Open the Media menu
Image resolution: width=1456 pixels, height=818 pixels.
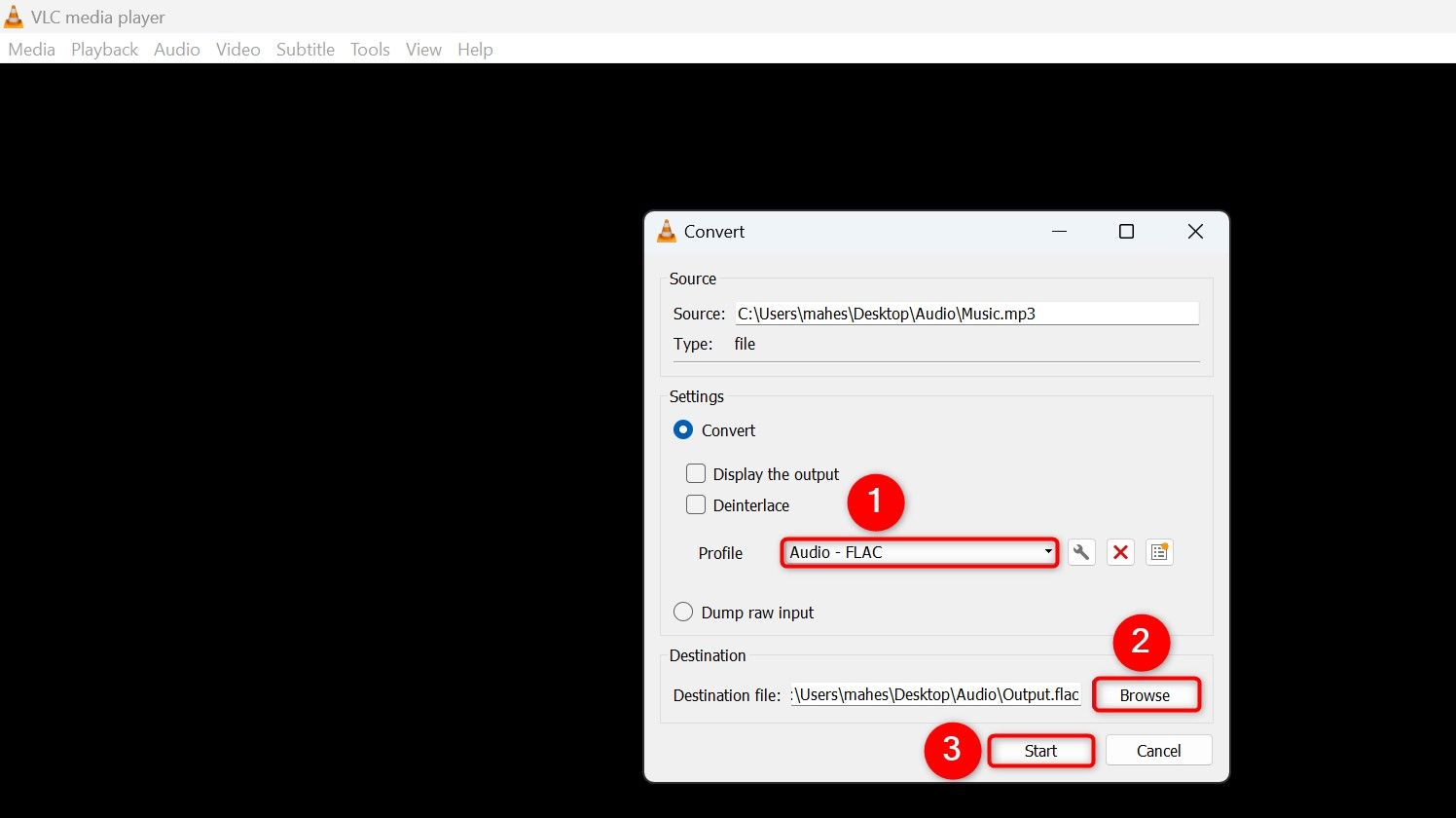pyautogui.click(x=31, y=50)
